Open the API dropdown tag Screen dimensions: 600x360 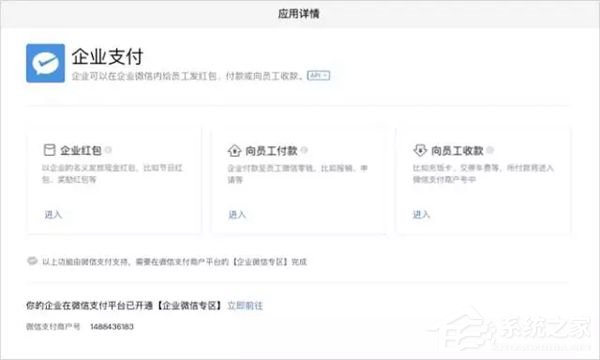(x=318, y=76)
